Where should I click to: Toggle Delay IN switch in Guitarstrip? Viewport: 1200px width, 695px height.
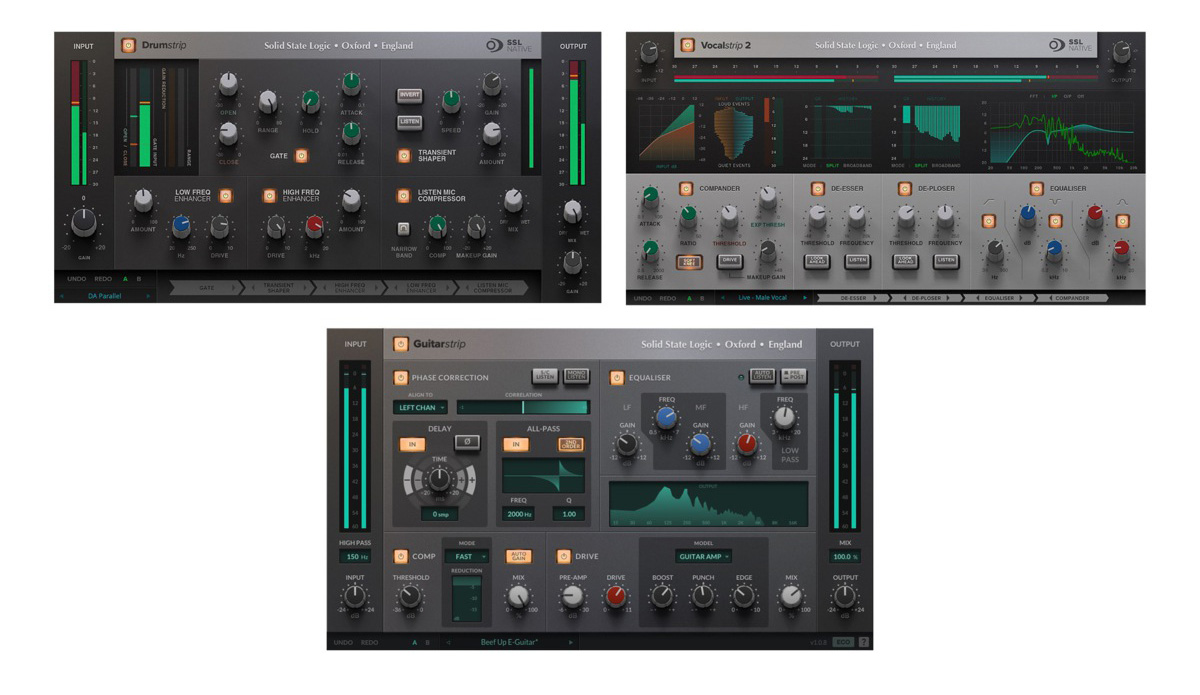411,444
